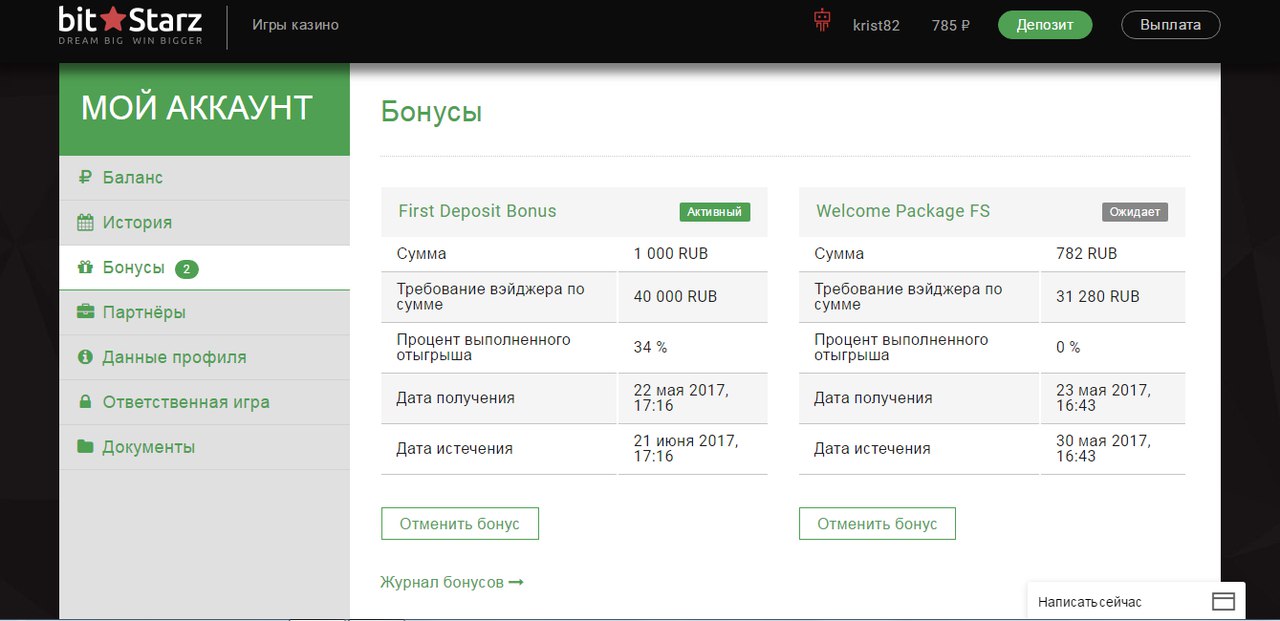Click the gift icon beside Бонусы
The image size is (1280, 621).
point(85,267)
